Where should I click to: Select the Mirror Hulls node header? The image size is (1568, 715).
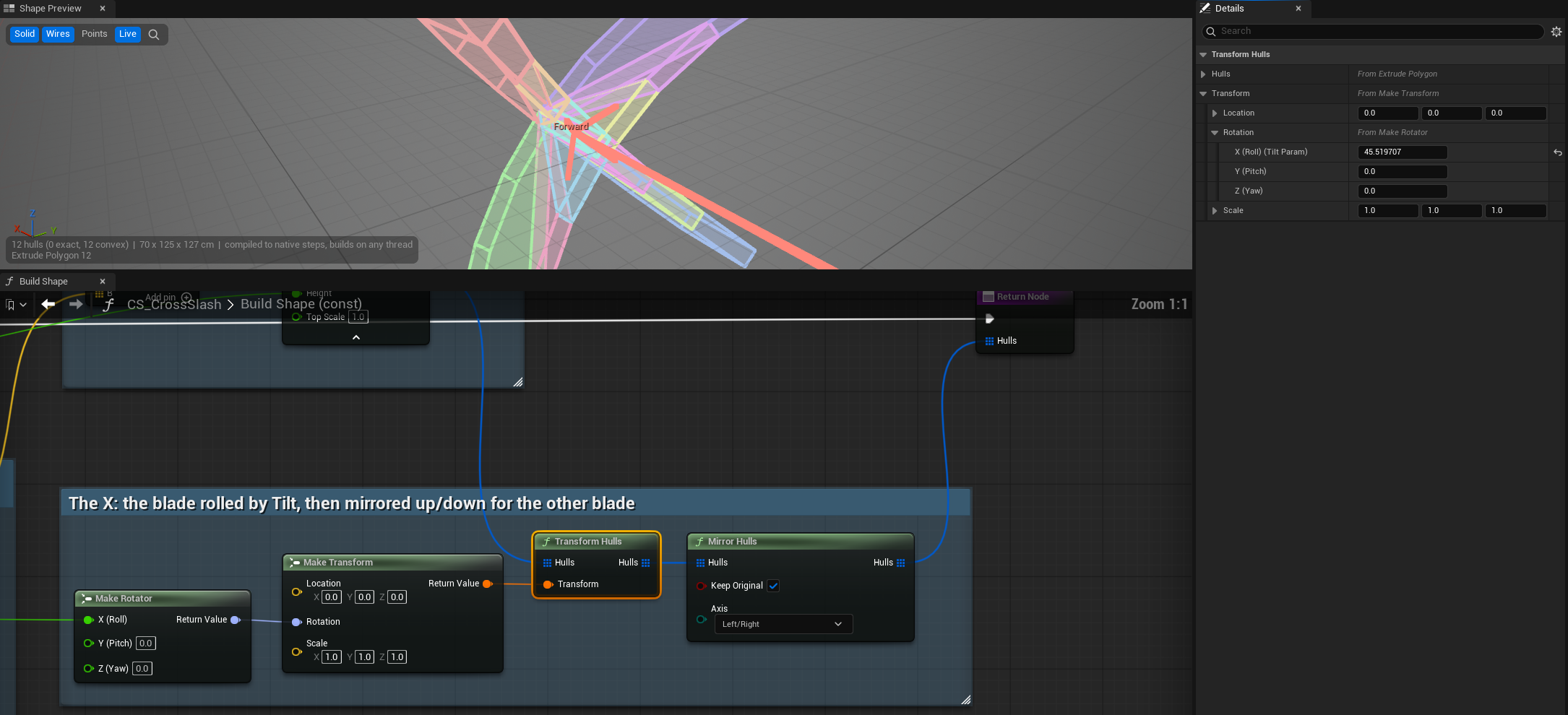[801, 542]
